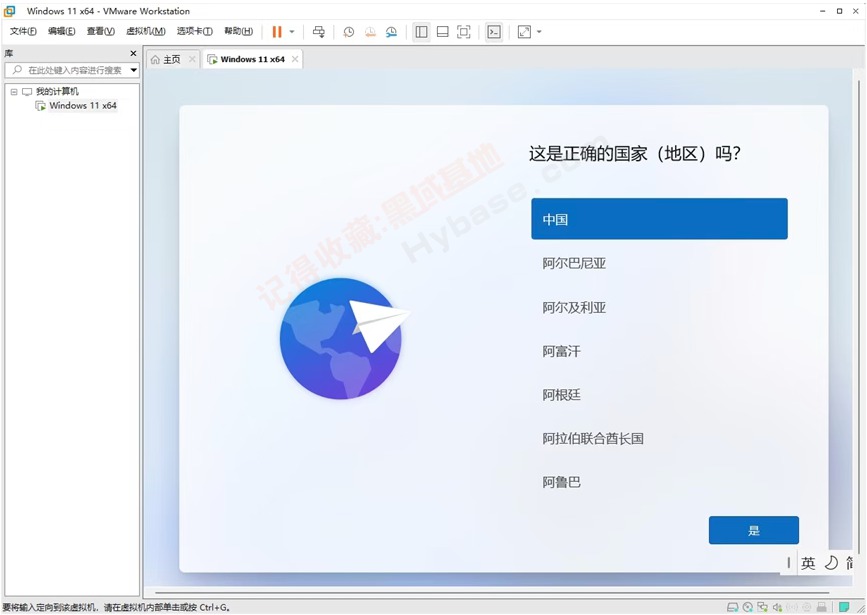Expand the library search filter dropdown
Image resolution: width=867 pixels, height=615 pixels.
(134, 70)
